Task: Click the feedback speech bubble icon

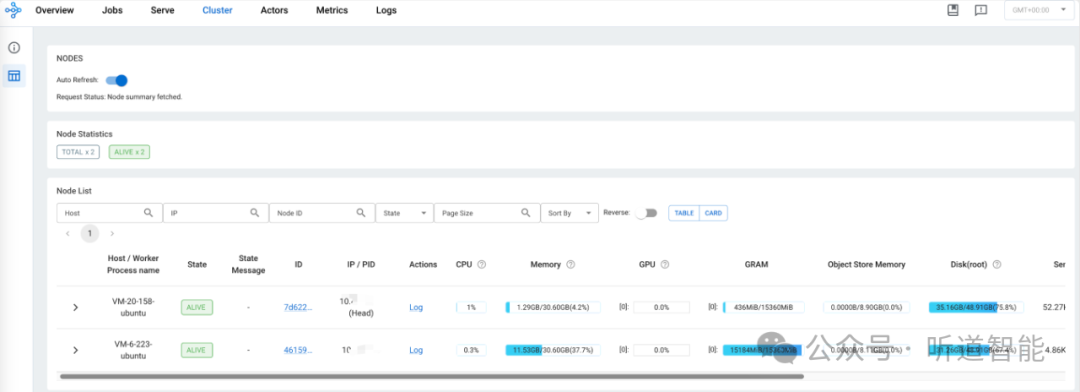Action: click(981, 10)
